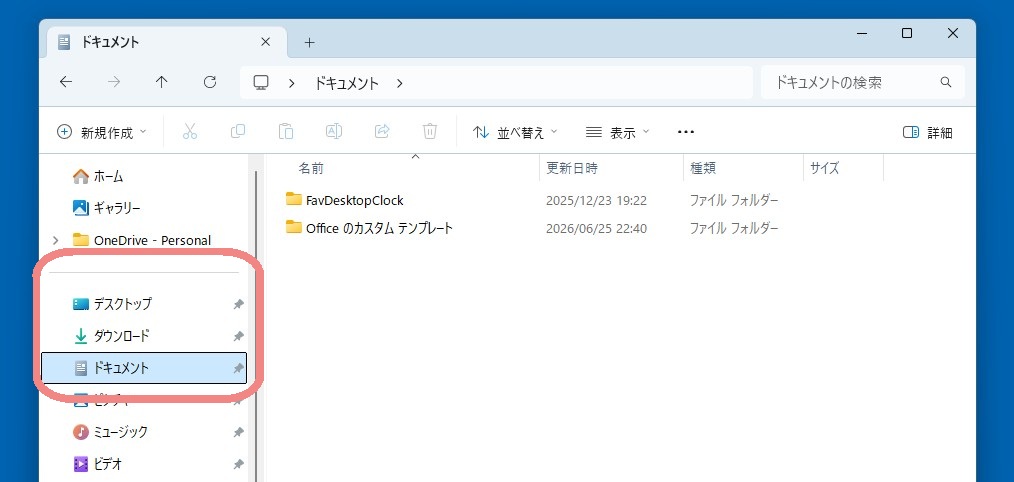Click the pin icon beside the sidebar ドキュメント row
1014x482 pixels.
pos(239,368)
